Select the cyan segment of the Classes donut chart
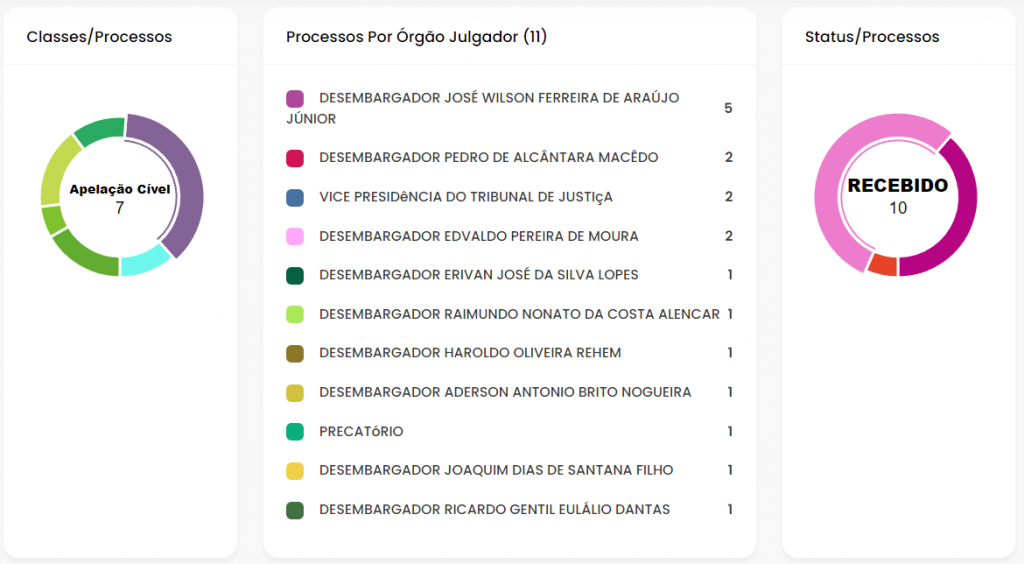Viewport: 1024px width, 564px height. pyautogui.click(x=145, y=260)
